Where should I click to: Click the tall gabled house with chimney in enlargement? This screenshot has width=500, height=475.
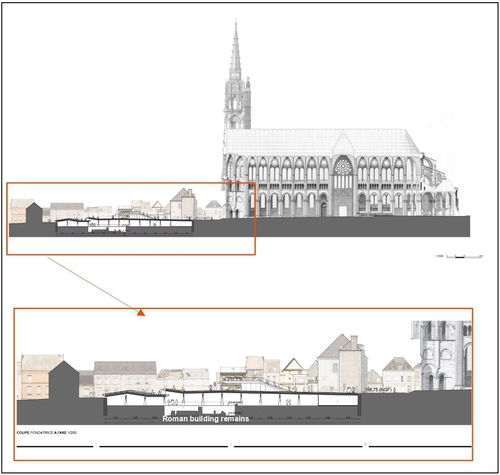click(342, 363)
